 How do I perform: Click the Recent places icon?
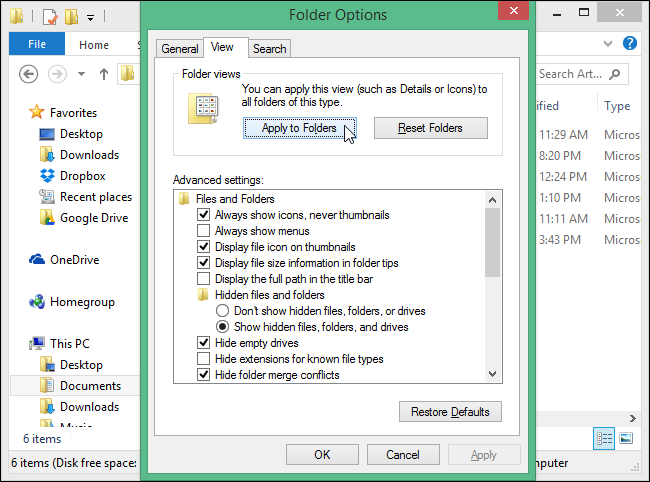pos(47,196)
